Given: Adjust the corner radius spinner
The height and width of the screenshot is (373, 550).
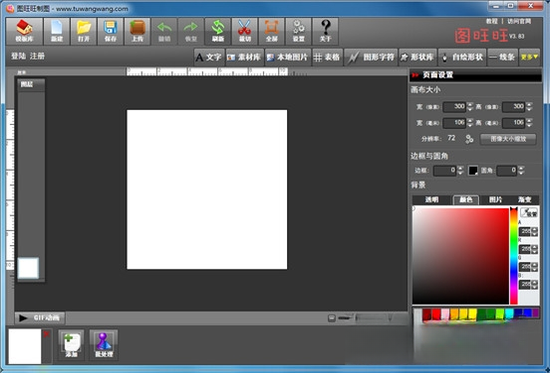Looking at the screenshot, I should (521, 171).
